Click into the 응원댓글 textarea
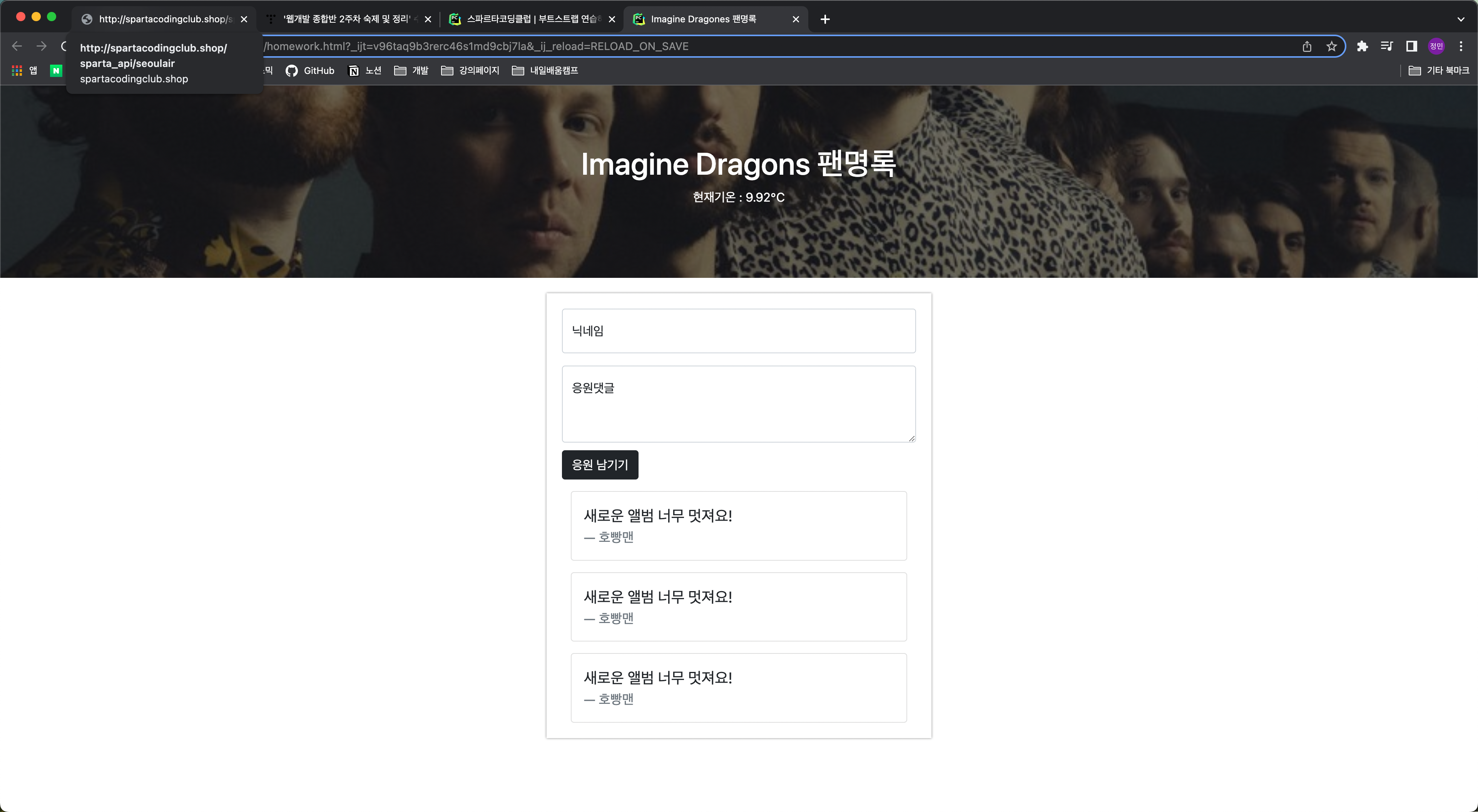The image size is (1478, 812). [x=739, y=404]
